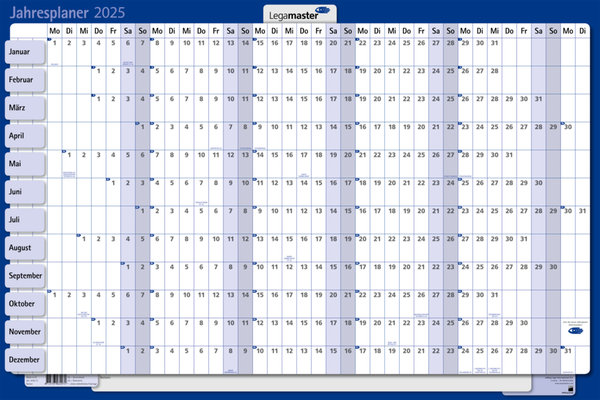Select day 14 in the Februar row
600x400 pixels.
[290, 72]
